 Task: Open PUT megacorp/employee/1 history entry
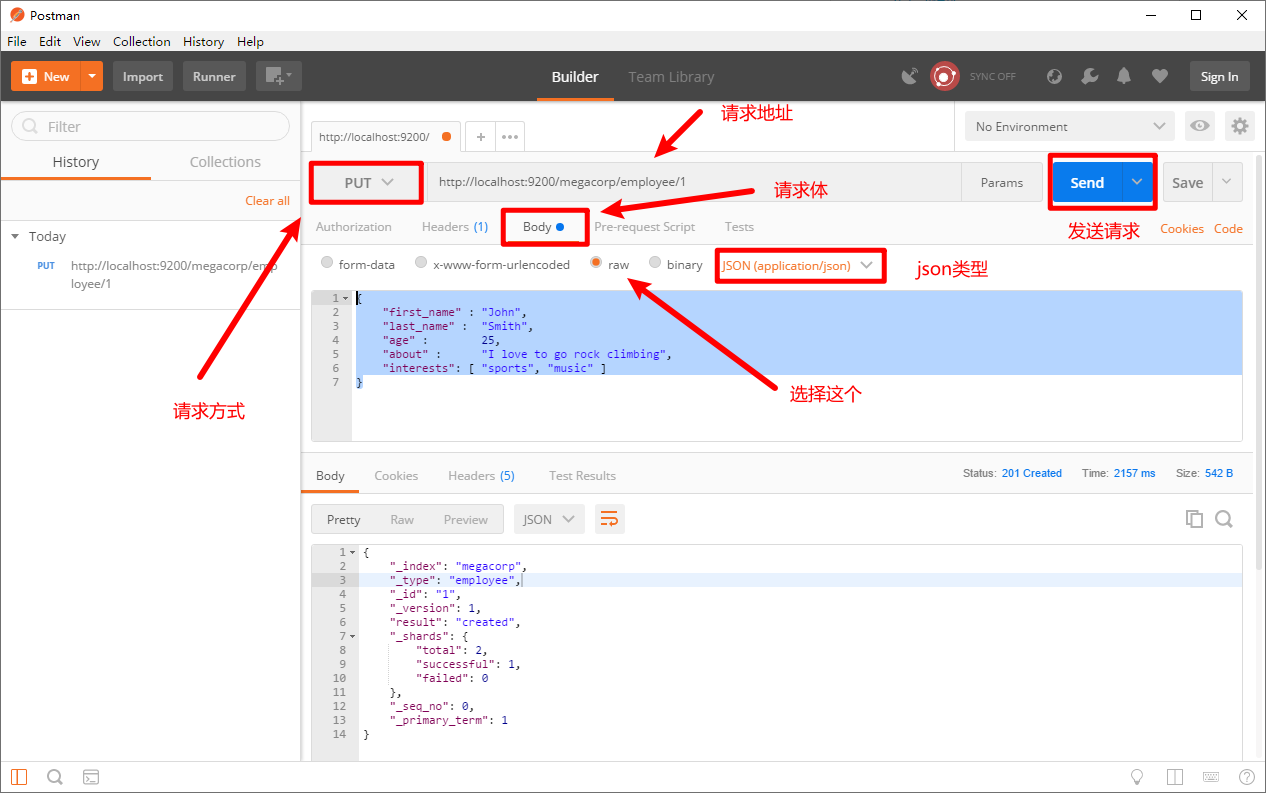coord(150,275)
